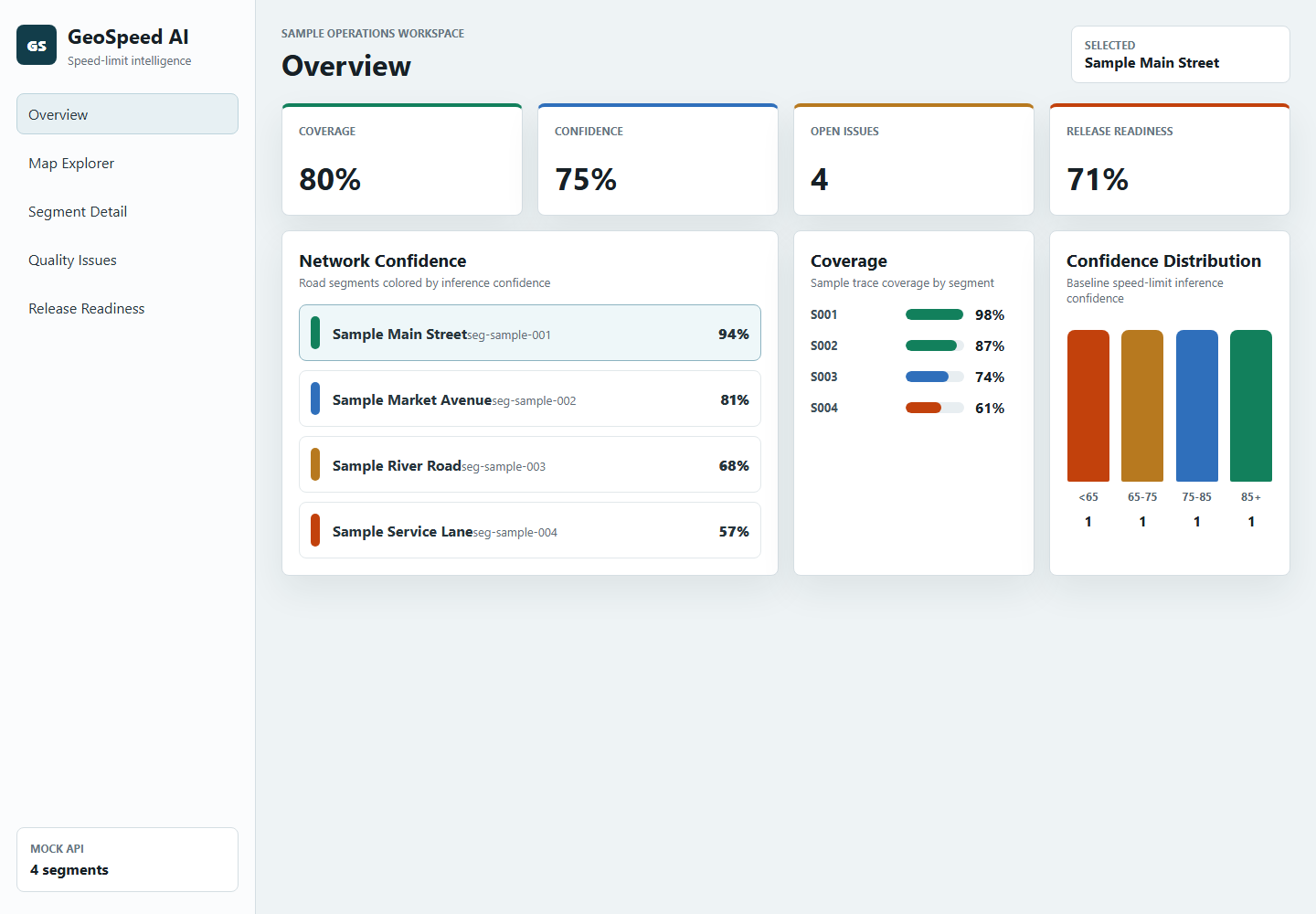Click the red <65 distribution bar
The width and height of the screenshot is (1316, 914).
pyautogui.click(x=1088, y=406)
